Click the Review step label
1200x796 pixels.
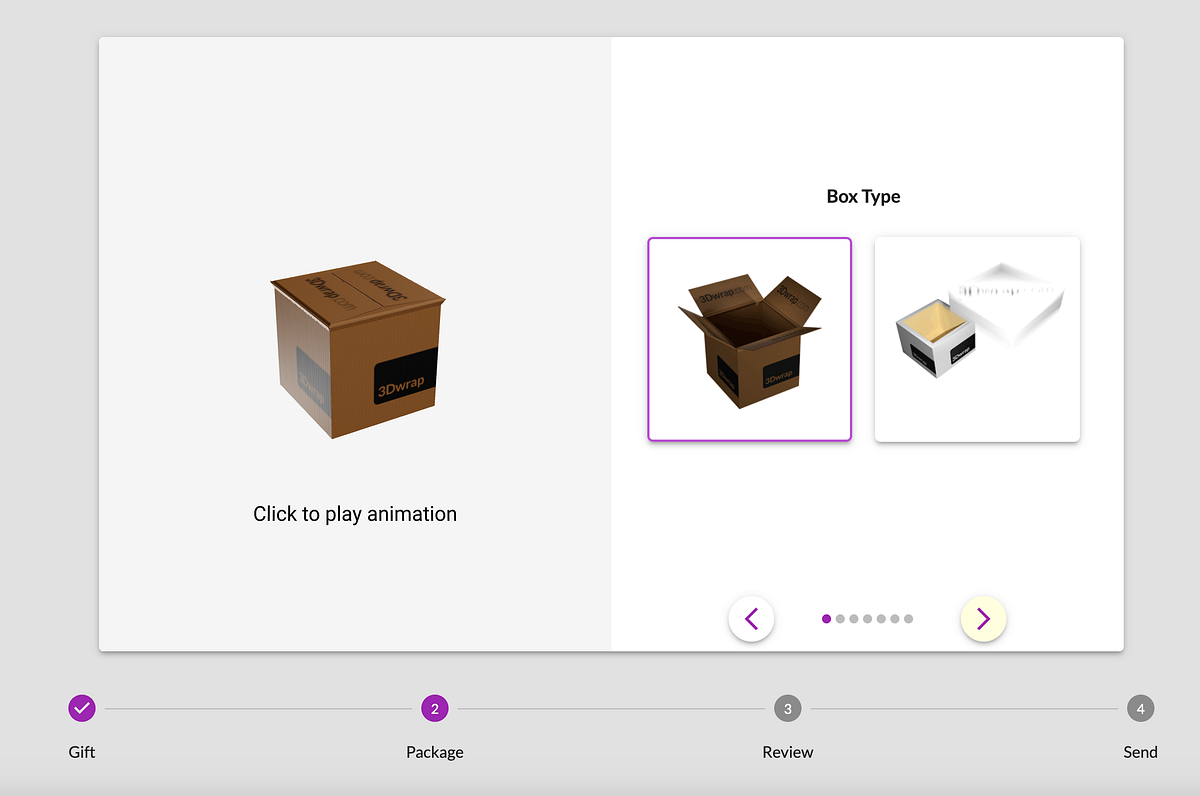point(788,752)
